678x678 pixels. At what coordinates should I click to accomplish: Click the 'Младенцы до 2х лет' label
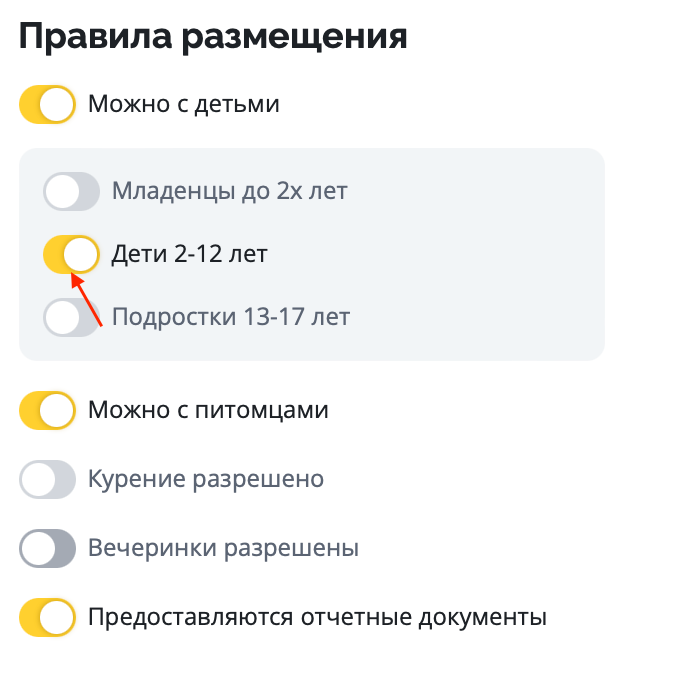[229, 191]
